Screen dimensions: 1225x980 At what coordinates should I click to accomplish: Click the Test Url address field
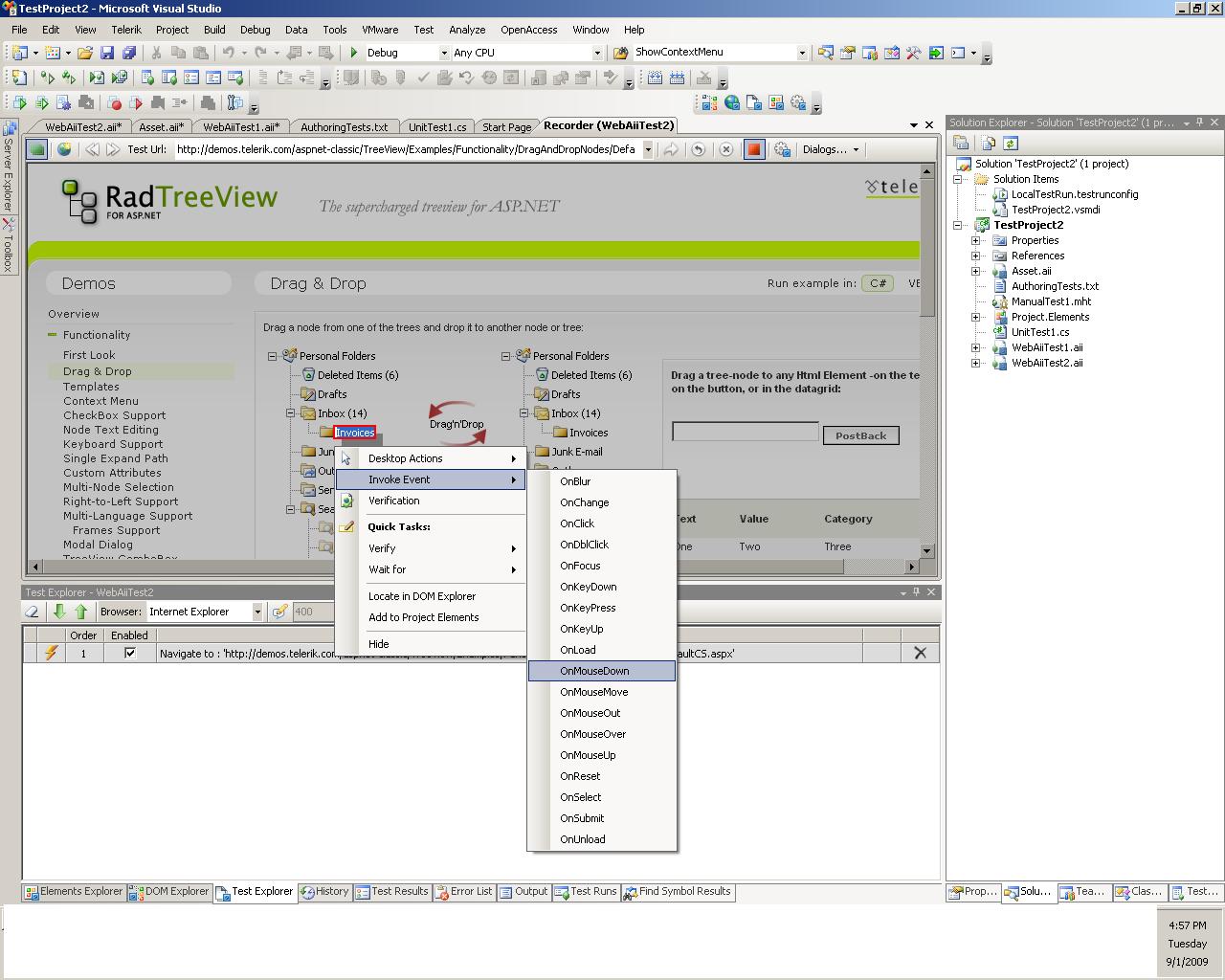[x=407, y=149]
